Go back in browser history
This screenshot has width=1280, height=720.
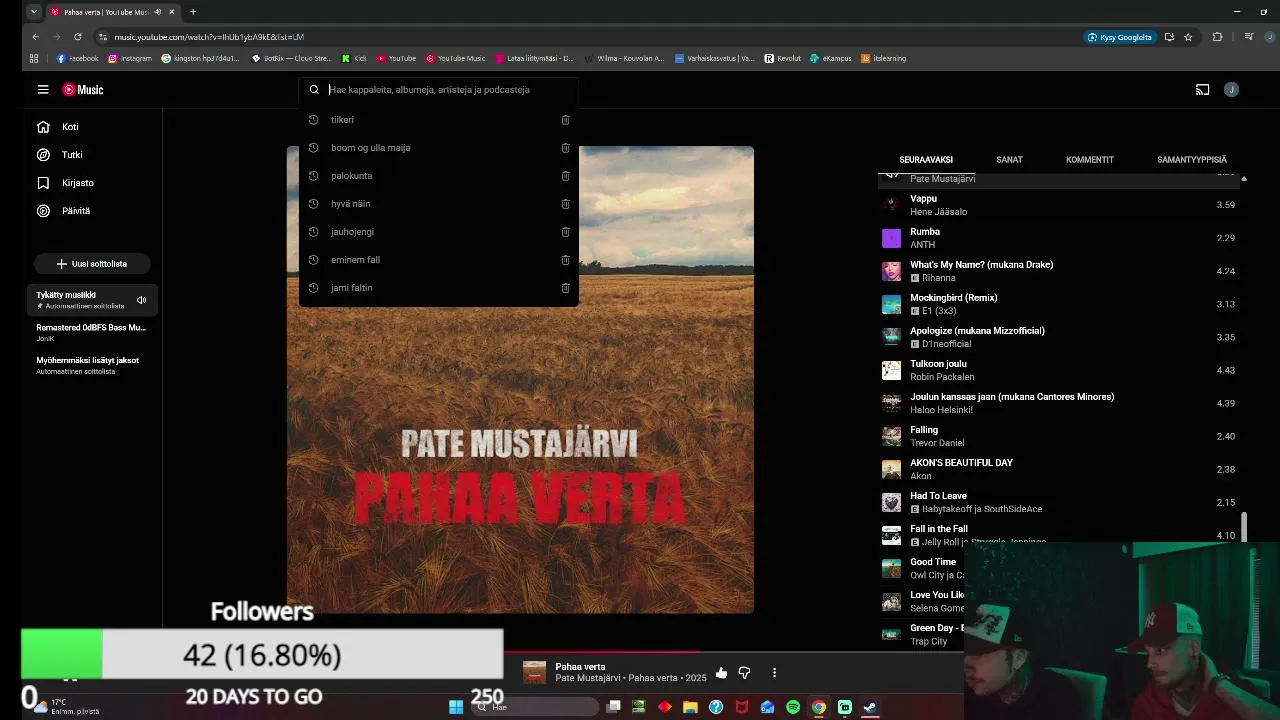click(x=36, y=37)
